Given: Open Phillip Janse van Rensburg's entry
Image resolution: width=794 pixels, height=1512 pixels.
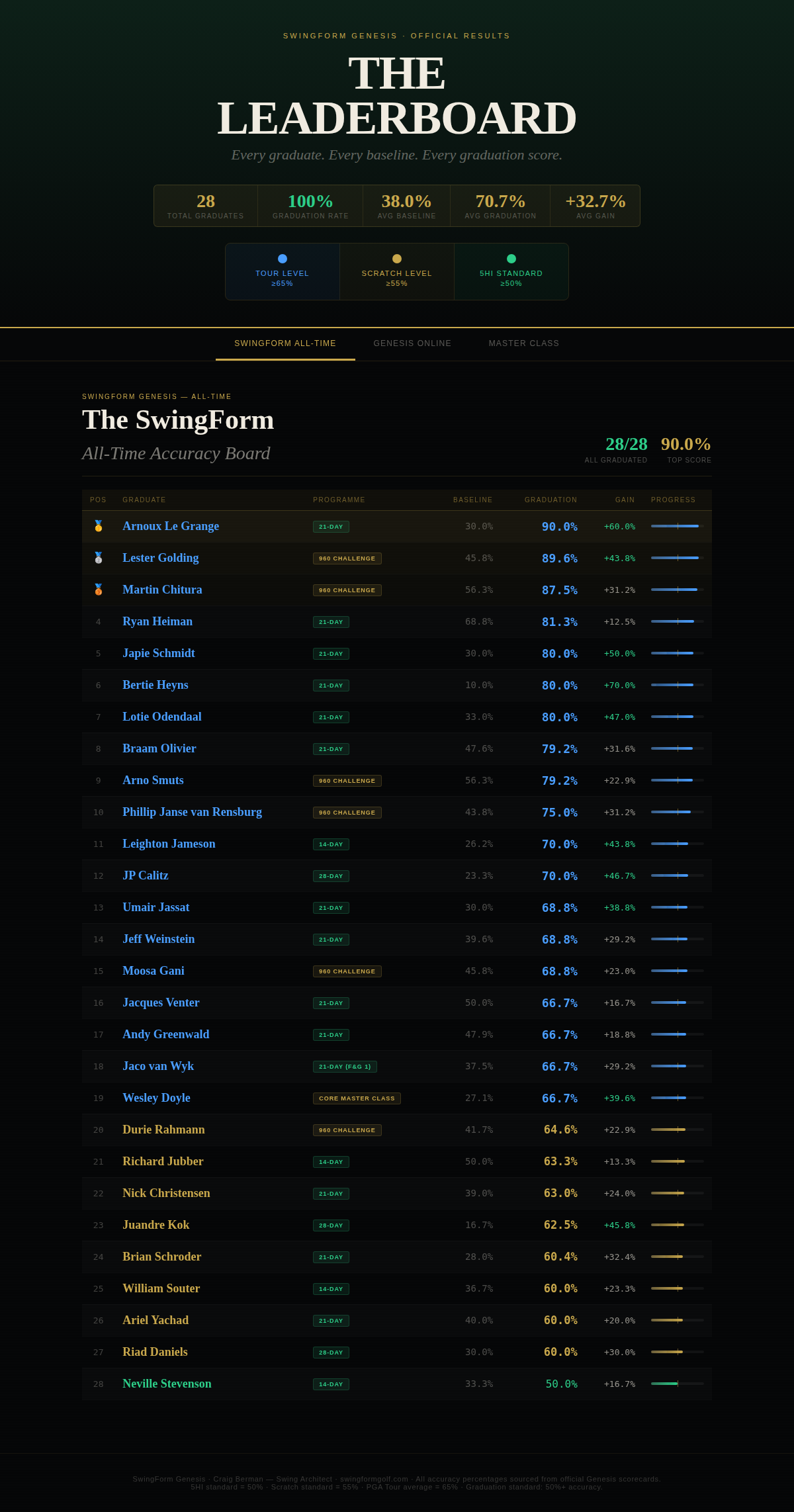Looking at the screenshot, I should tap(192, 812).
